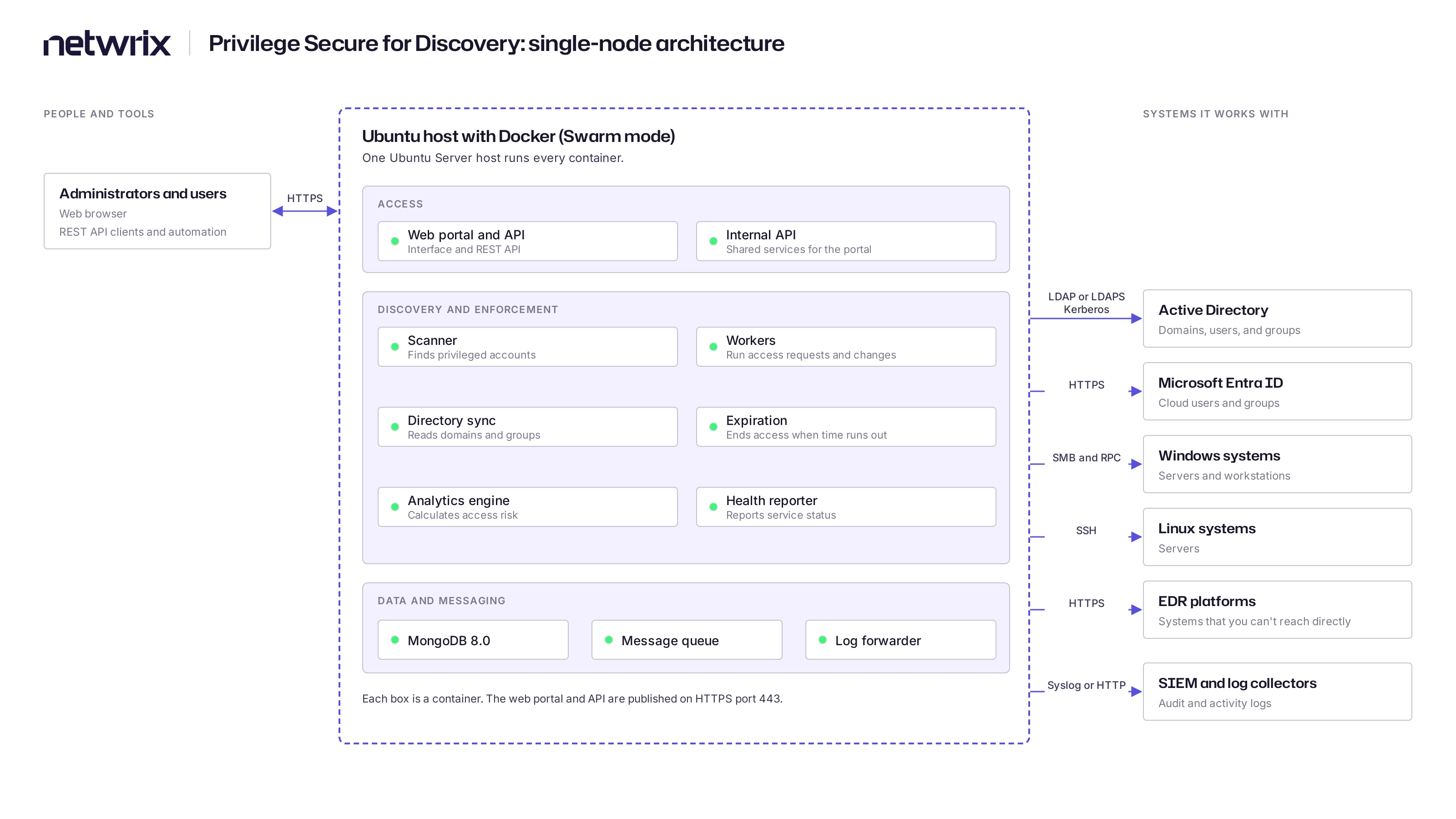Click green status dot beside MongoDB 8.0
Image resolution: width=1456 pixels, height=819 pixels.
395,640
